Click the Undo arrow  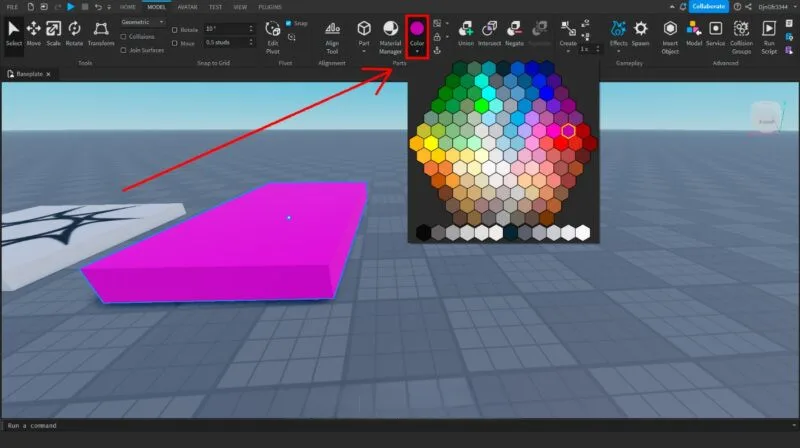[x=98, y=7]
